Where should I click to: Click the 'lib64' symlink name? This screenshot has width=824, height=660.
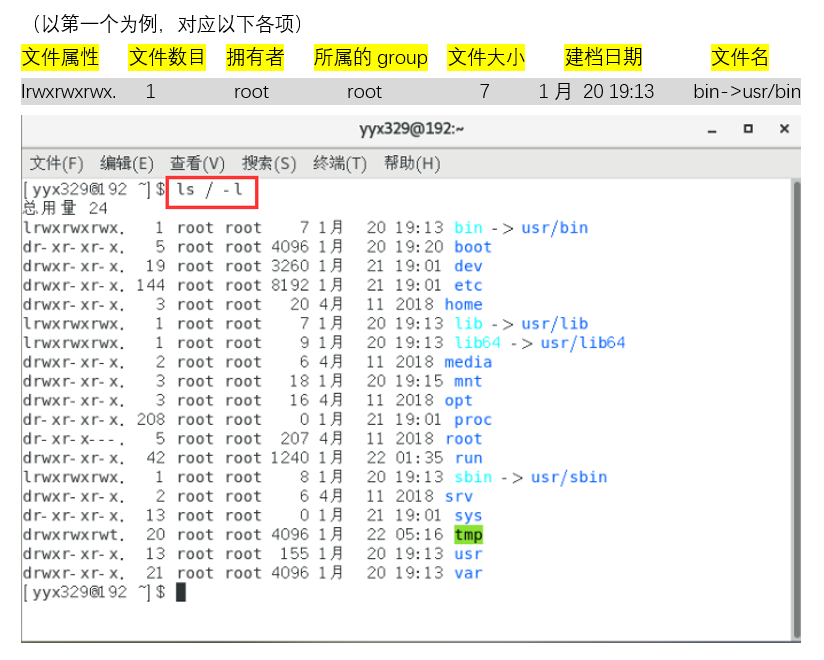click(478, 343)
